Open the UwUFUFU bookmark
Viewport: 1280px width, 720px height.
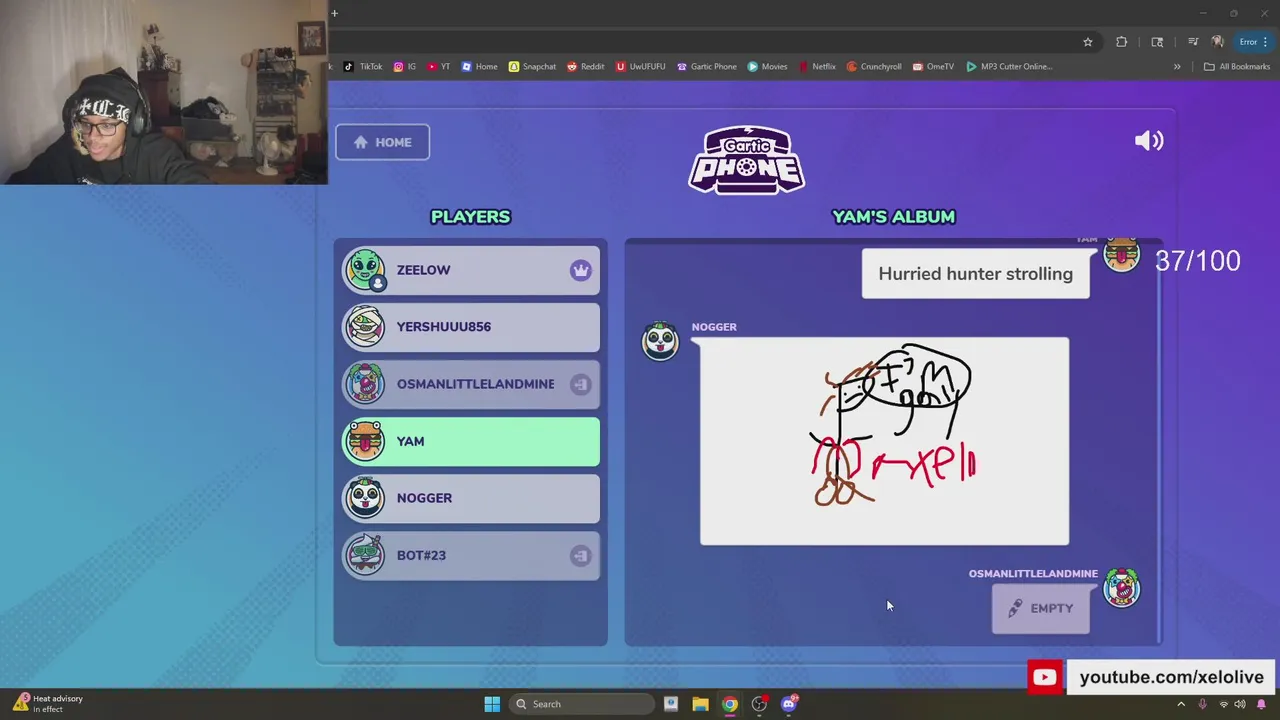(640, 67)
